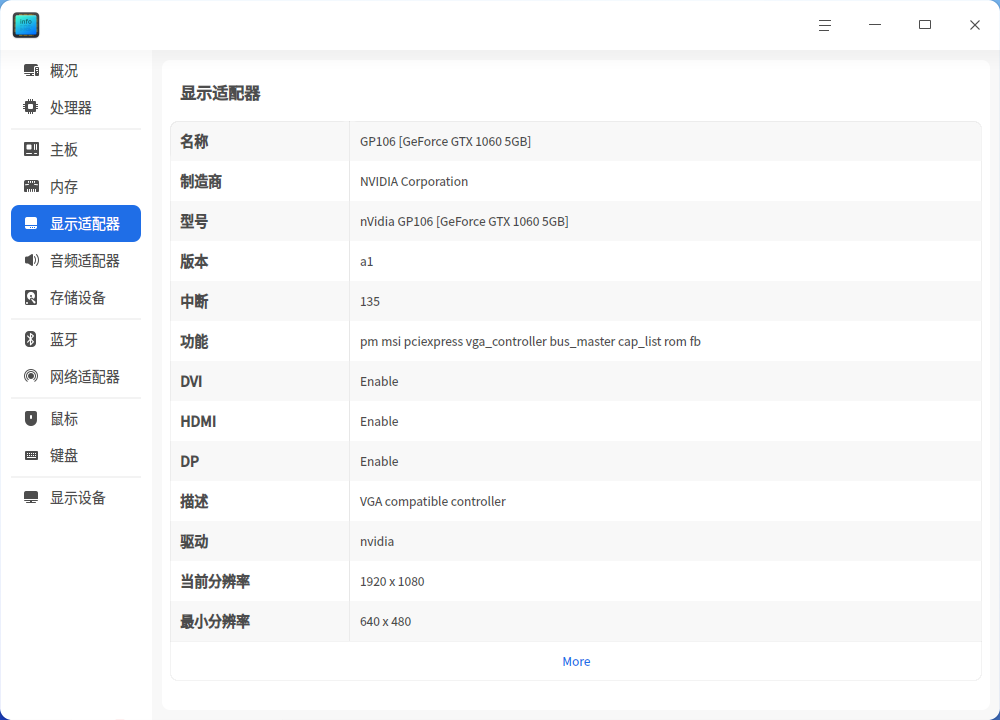Click the 主板 motherboard icon
This screenshot has height=720, width=1000.
[x=31, y=149]
